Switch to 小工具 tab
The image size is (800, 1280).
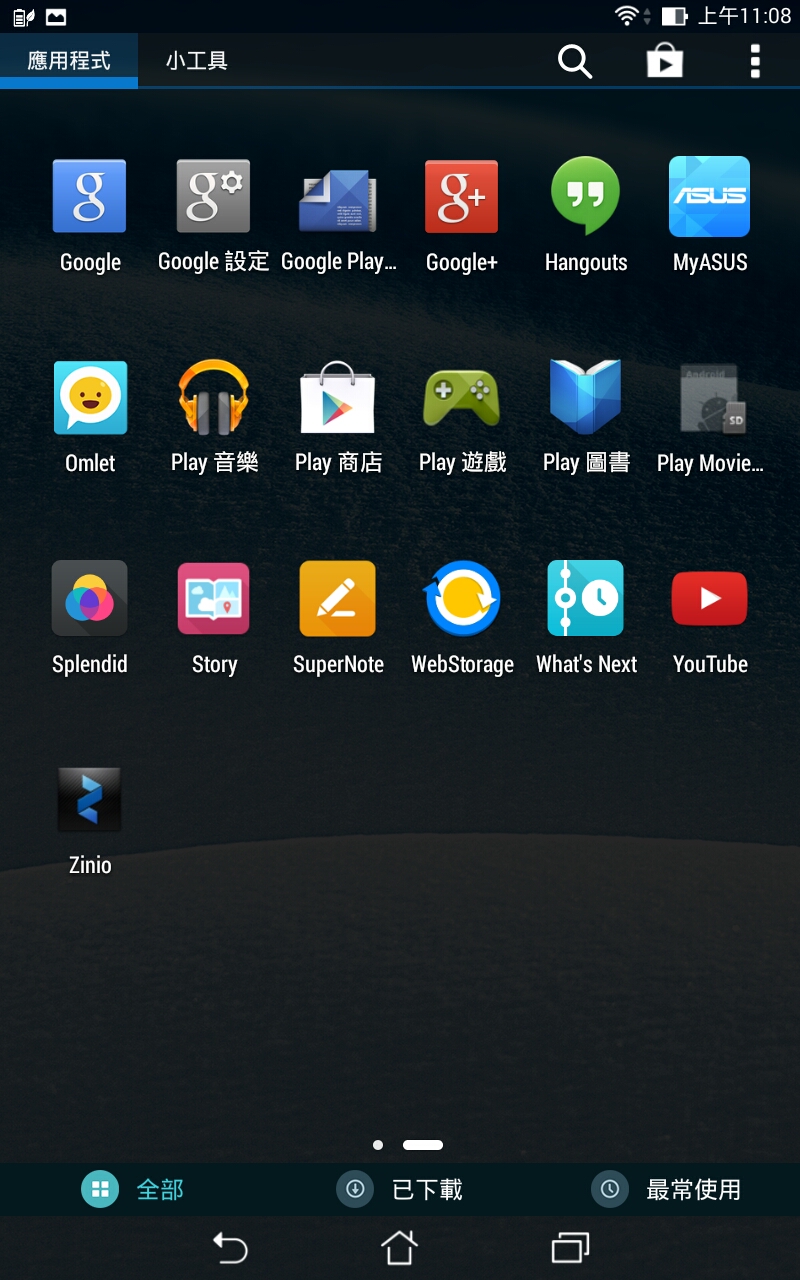coord(197,61)
